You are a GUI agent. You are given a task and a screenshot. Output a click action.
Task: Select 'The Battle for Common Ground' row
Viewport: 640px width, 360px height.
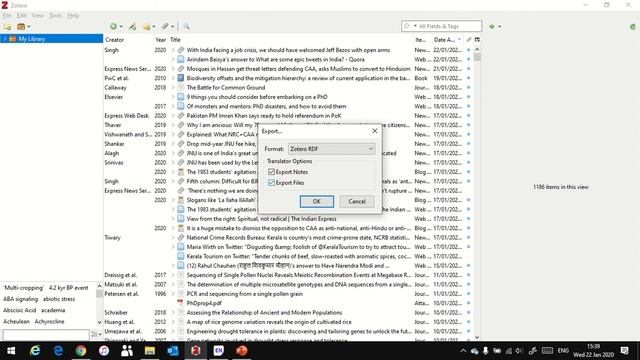click(x=288, y=87)
